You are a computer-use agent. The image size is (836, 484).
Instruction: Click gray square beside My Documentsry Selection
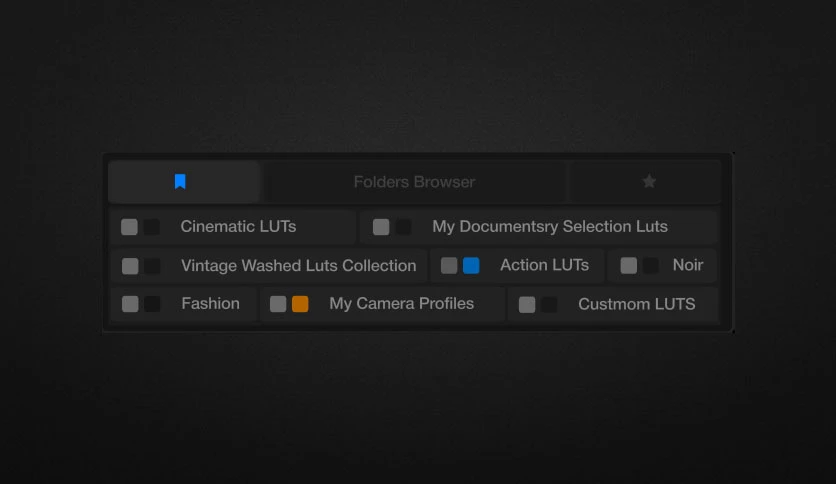pyautogui.click(x=381, y=227)
